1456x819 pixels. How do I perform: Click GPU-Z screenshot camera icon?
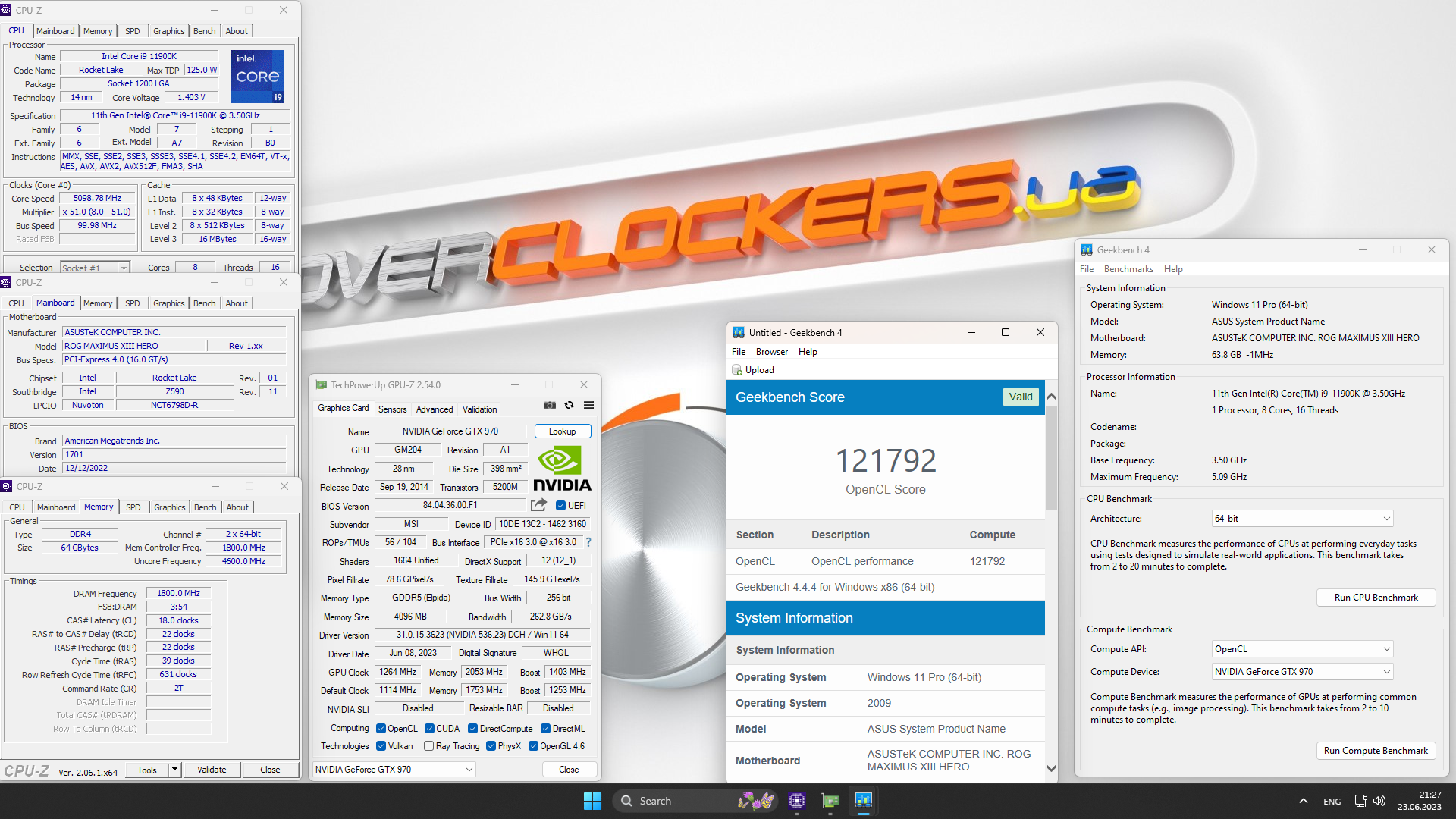click(550, 406)
